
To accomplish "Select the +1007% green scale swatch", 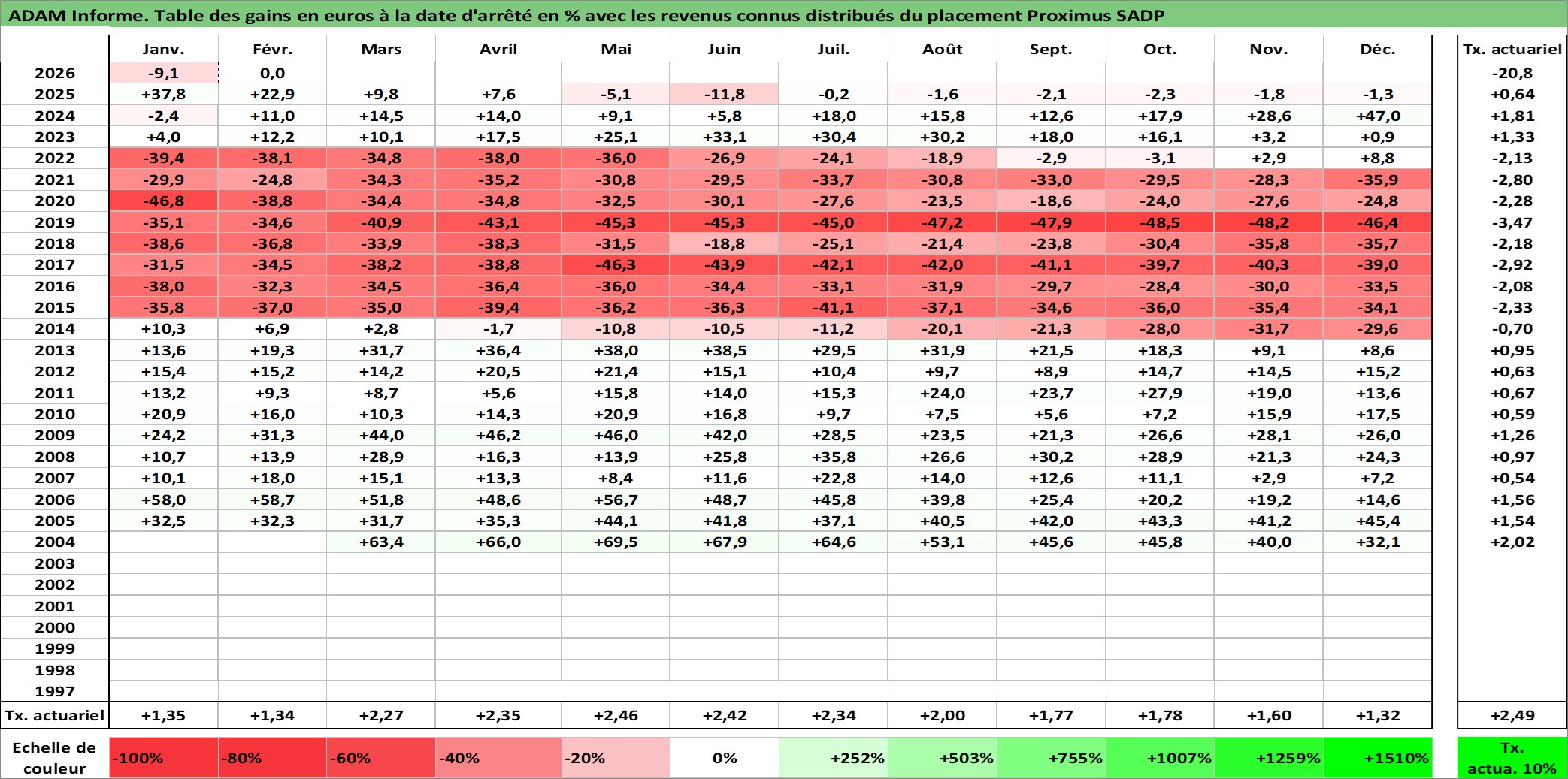I will pos(1160,758).
